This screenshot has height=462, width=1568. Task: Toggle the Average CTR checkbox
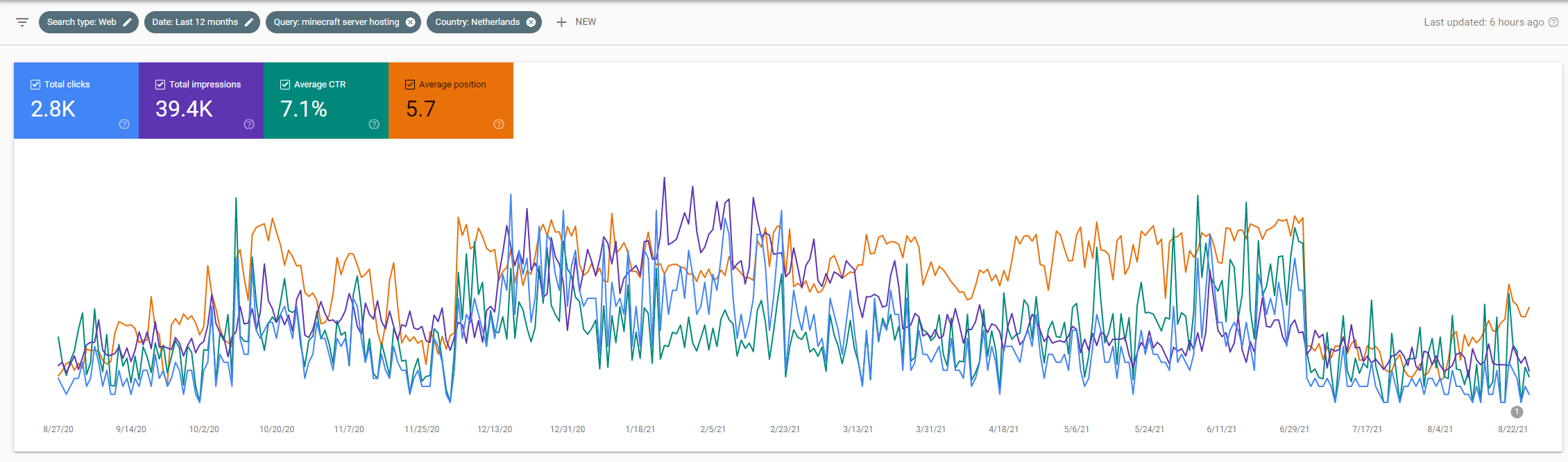tap(285, 85)
